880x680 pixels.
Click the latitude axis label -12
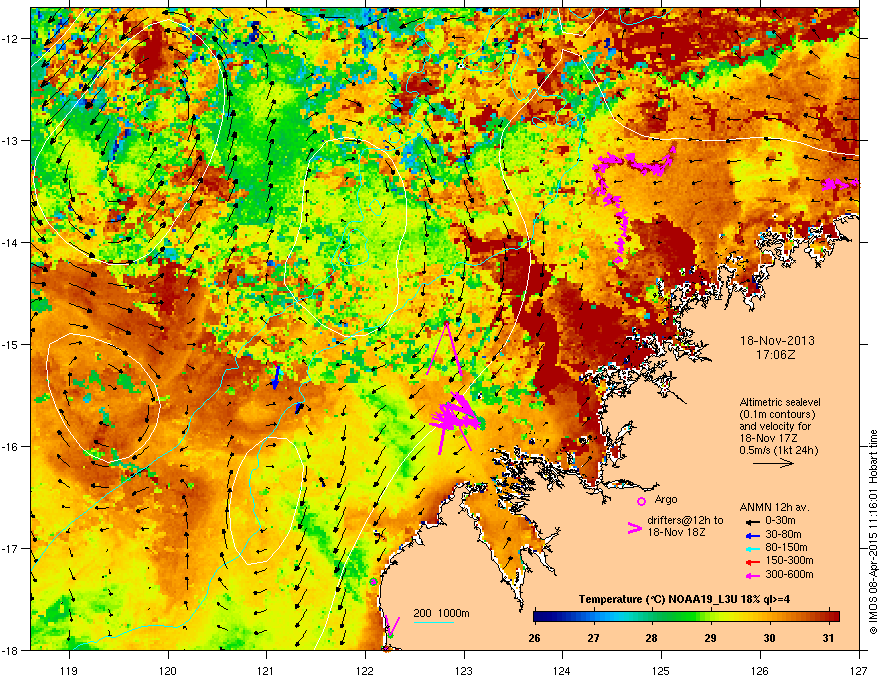[x=11, y=38]
